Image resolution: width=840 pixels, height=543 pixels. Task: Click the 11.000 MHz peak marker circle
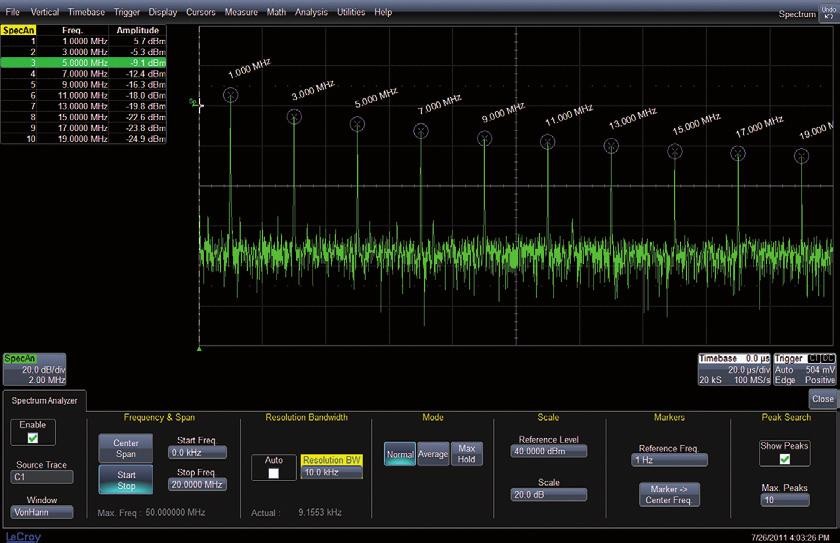[x=548, y=142]
